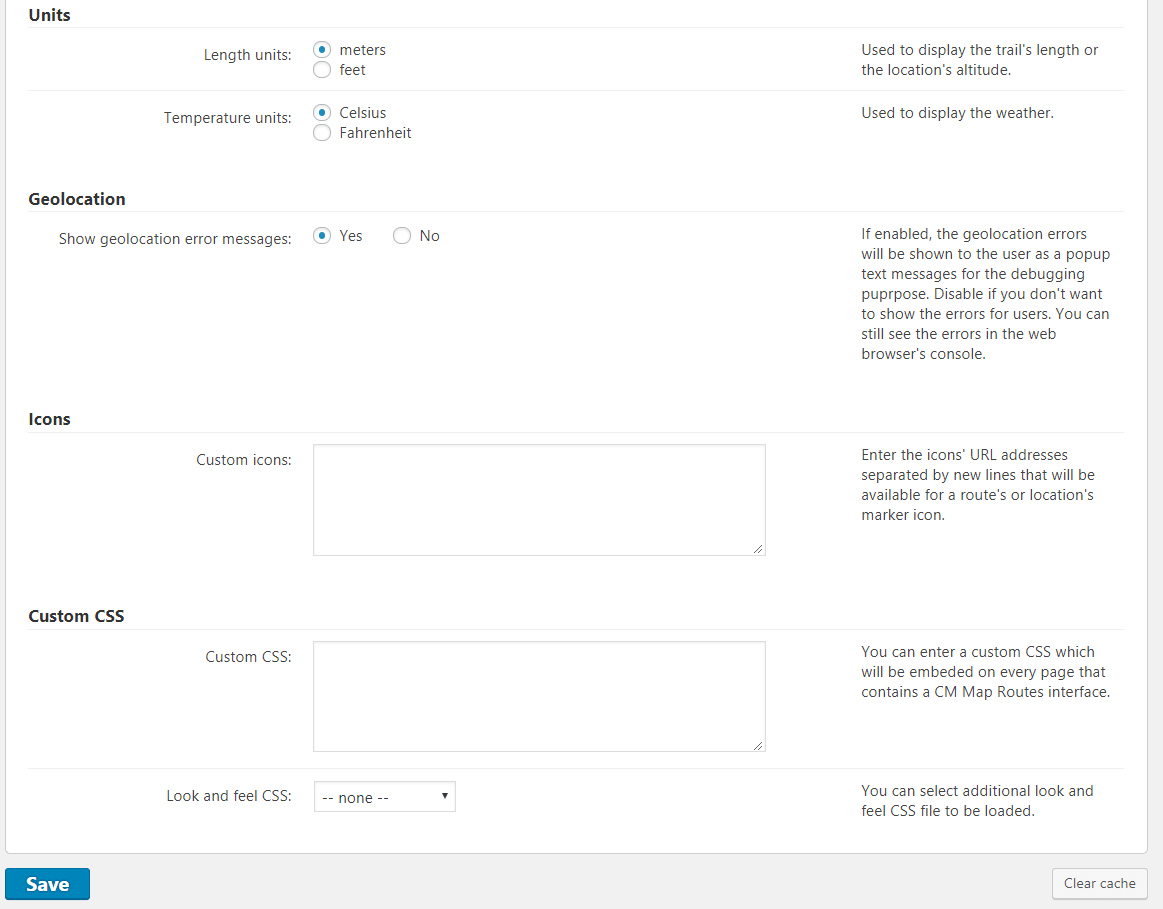Disable geolocation error messages with No
Screen dimensions: 1163x909
pyautogui.click(x=402, y=236)
